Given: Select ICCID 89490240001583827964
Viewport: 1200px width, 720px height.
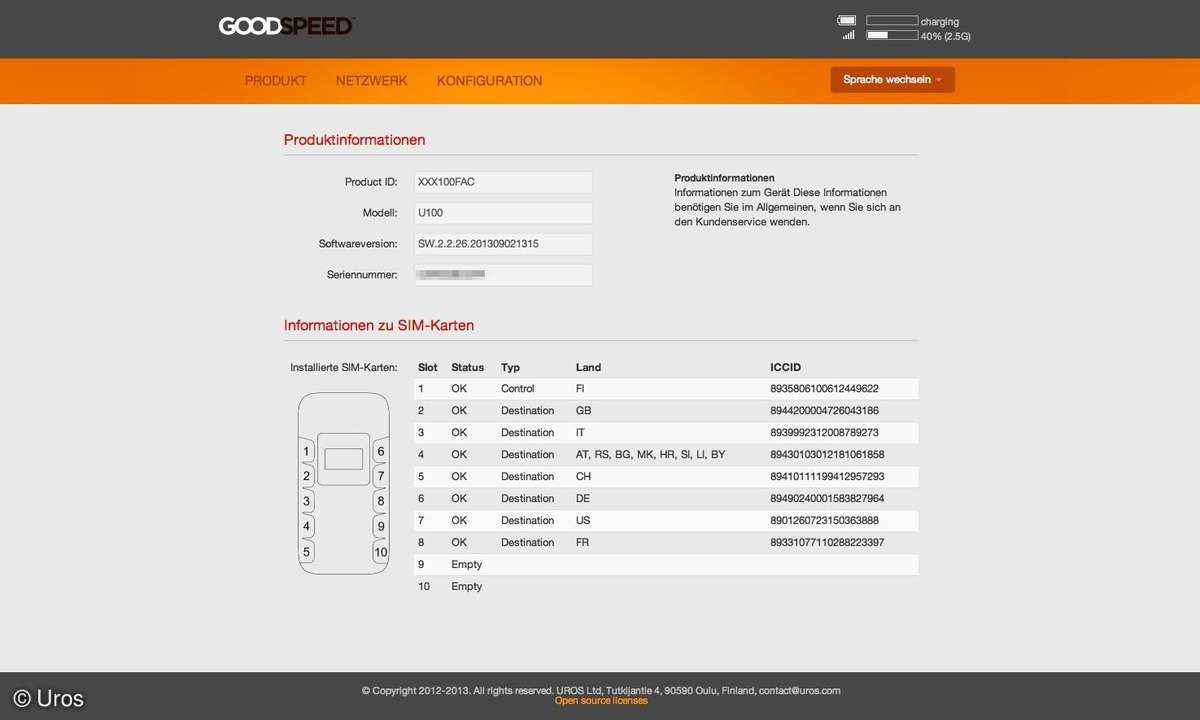Looking at the screenshot, I should pyautogui.click(x=828, y=499).
